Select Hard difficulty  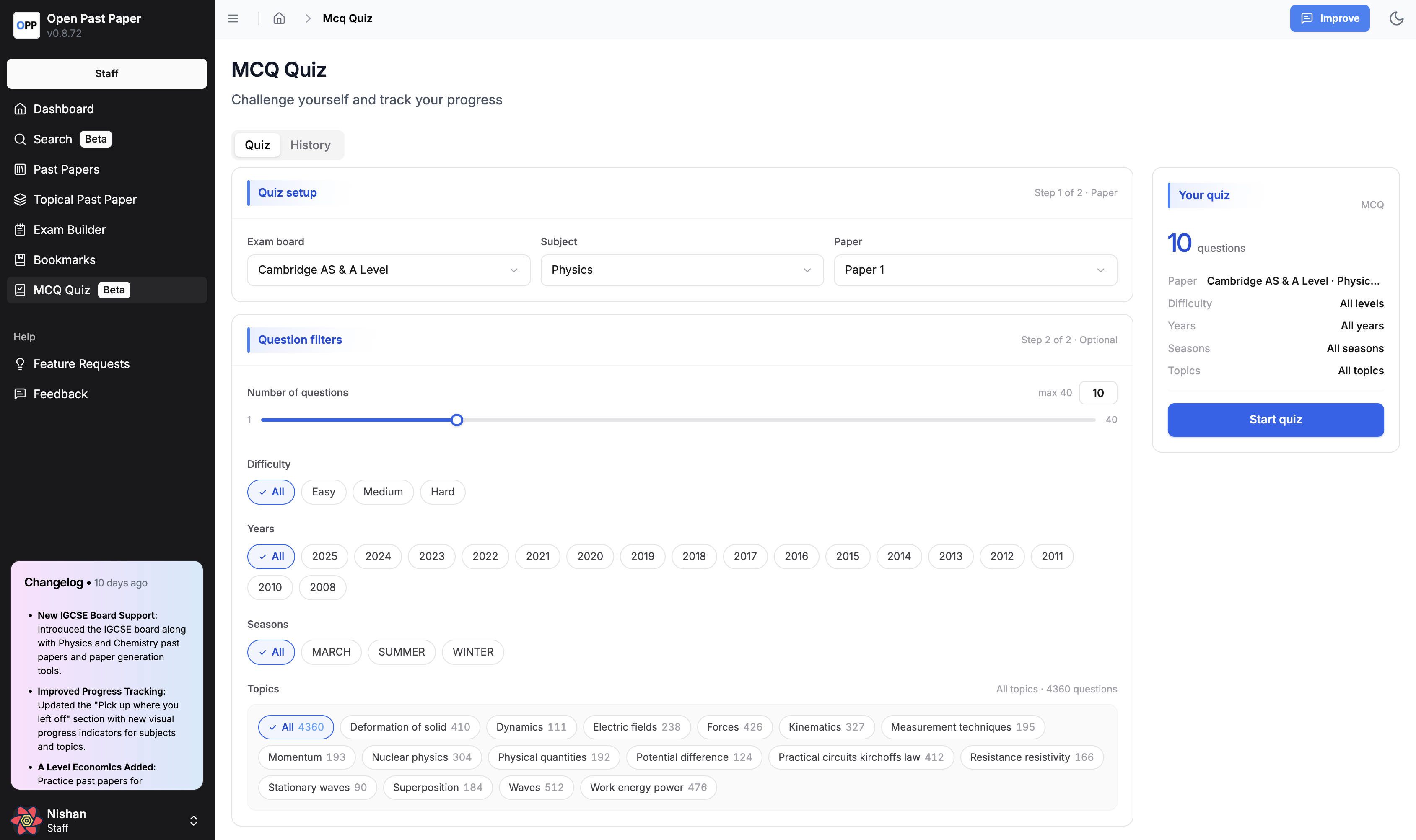tap(443, 492)
